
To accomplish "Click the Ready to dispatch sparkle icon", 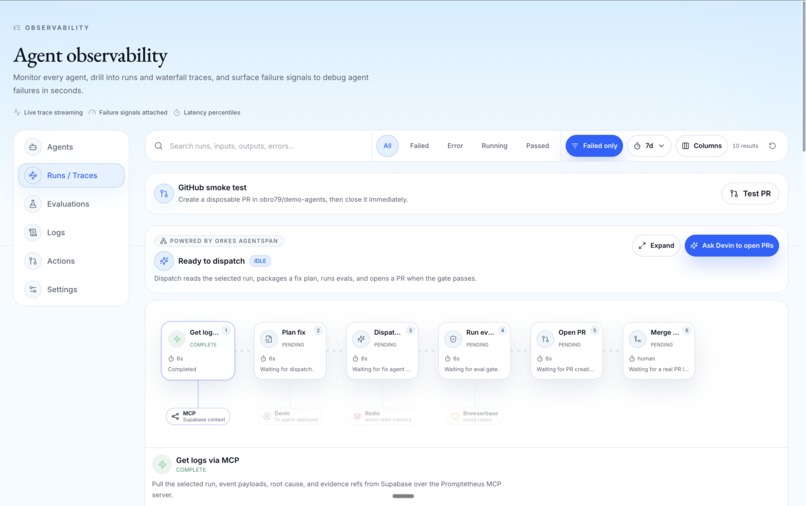I will click(x=164, y=261).
